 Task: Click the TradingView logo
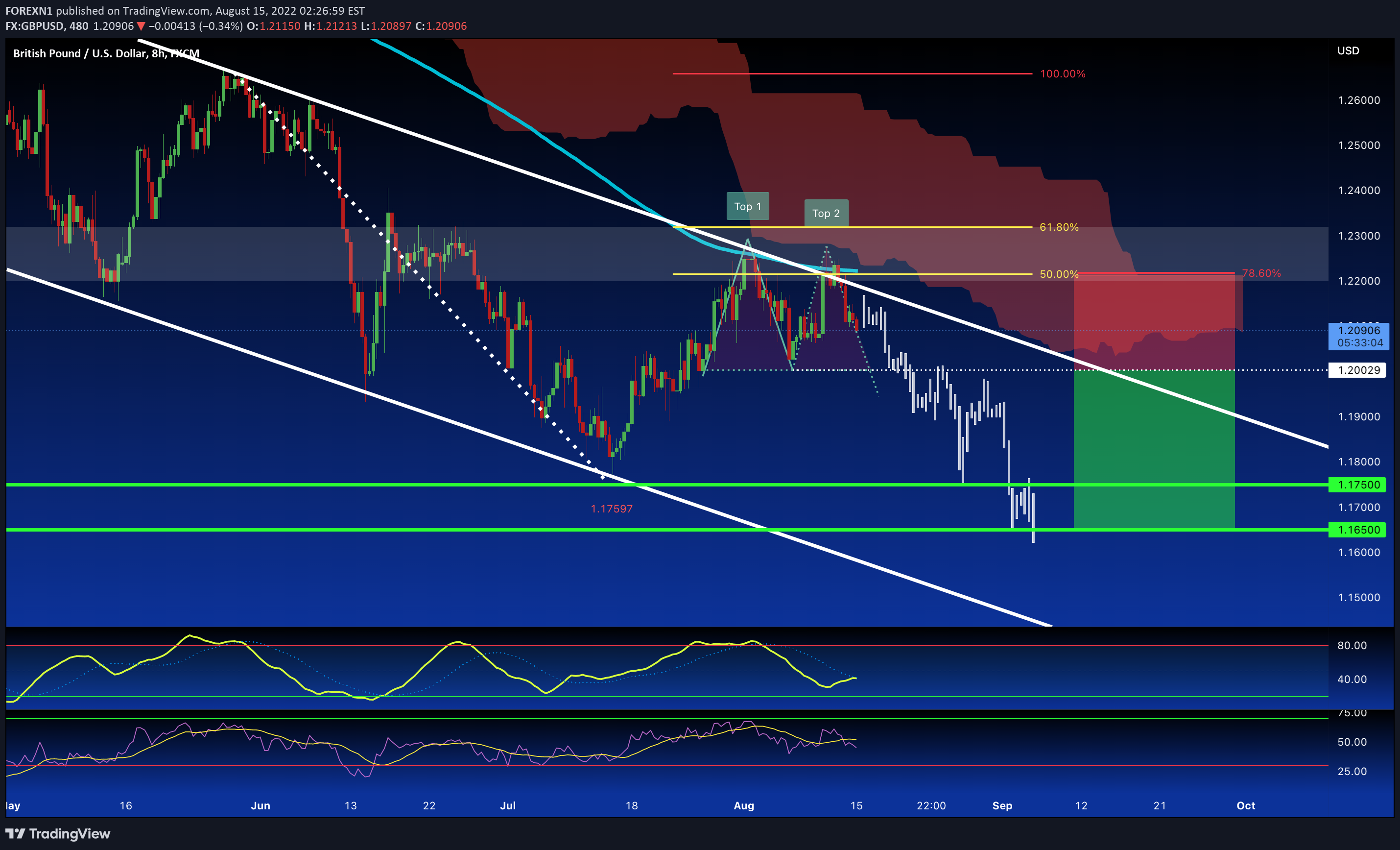(x=58, y=833)
